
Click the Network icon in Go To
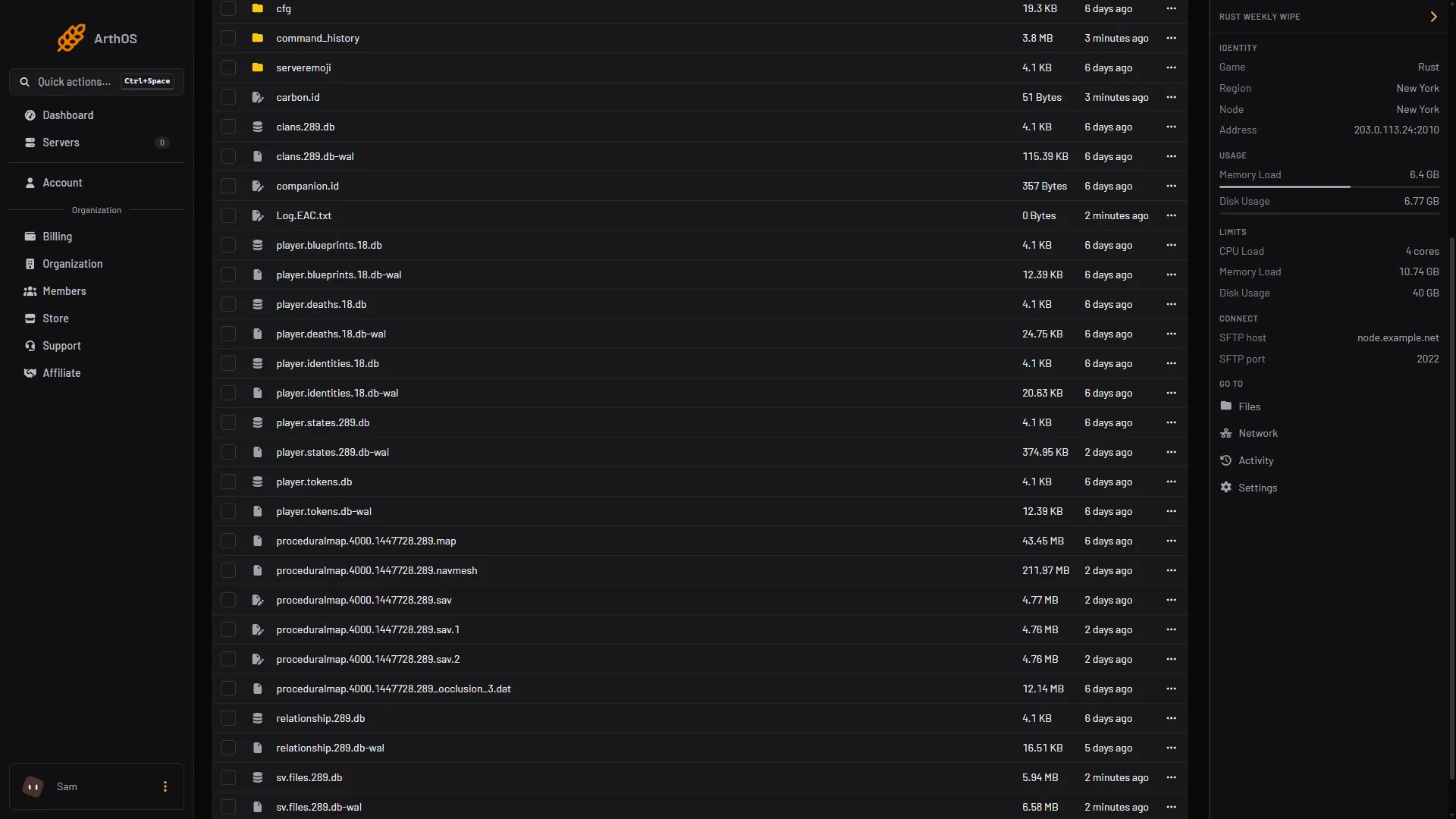click(1226, 433)
